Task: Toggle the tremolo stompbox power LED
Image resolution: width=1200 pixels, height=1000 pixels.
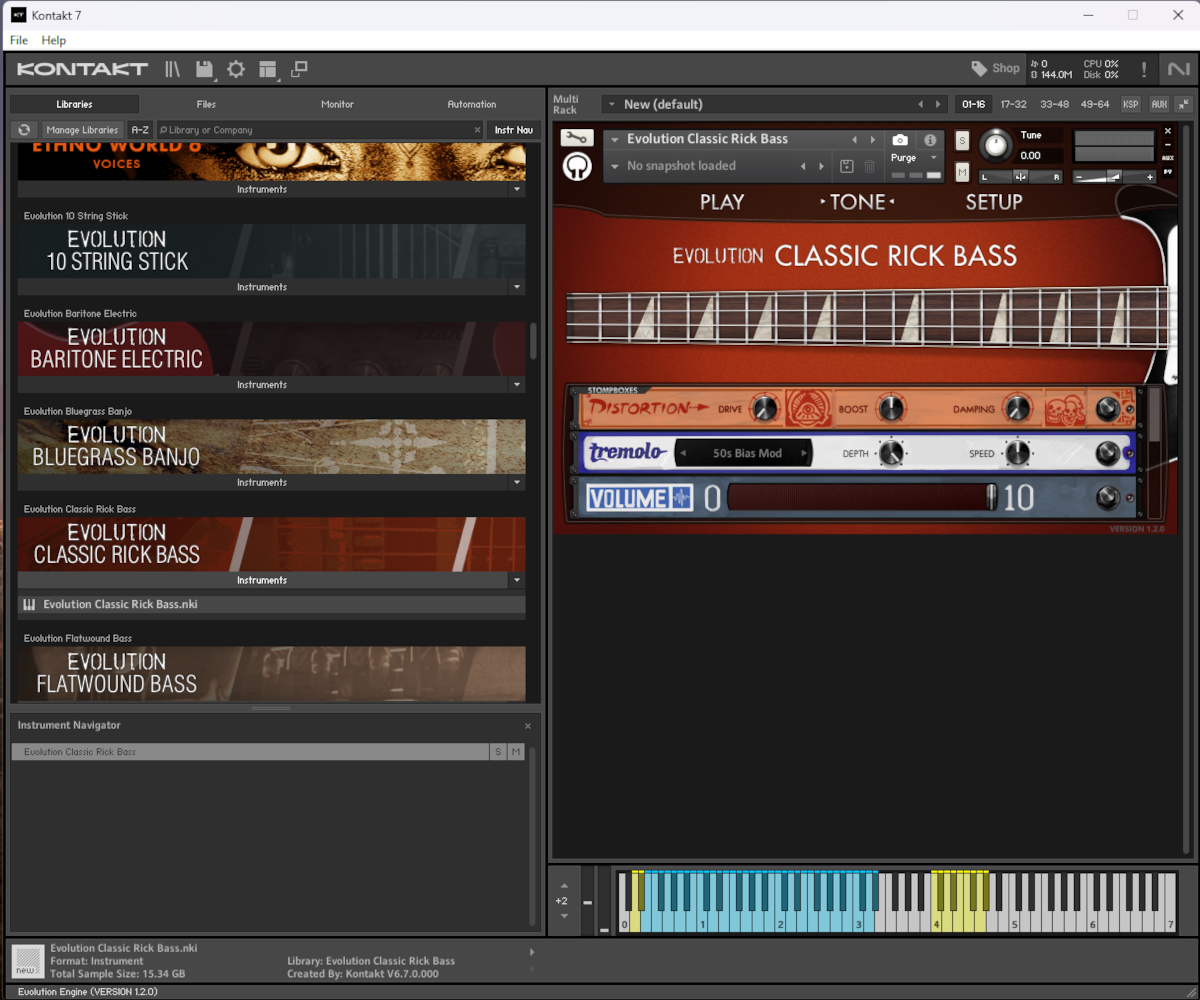Action: pyautogui.click(x=1129, y=454)
